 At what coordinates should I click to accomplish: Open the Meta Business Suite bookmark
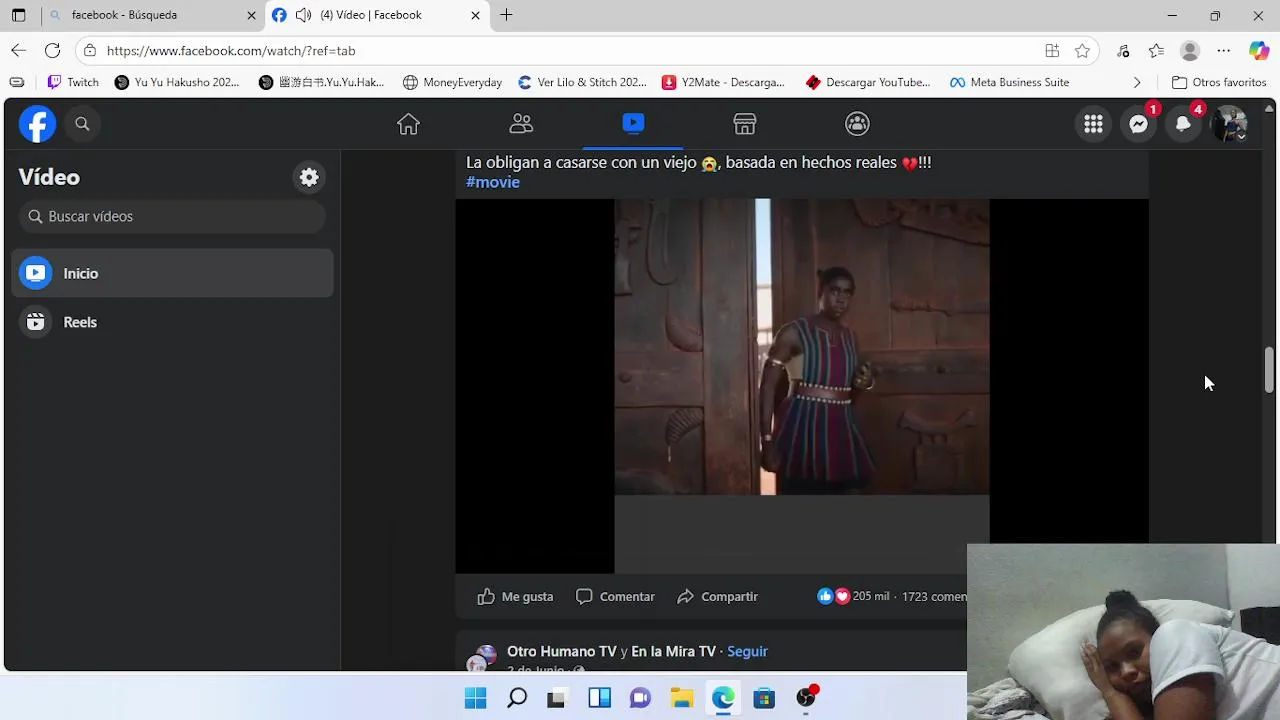click(1010, 82)
